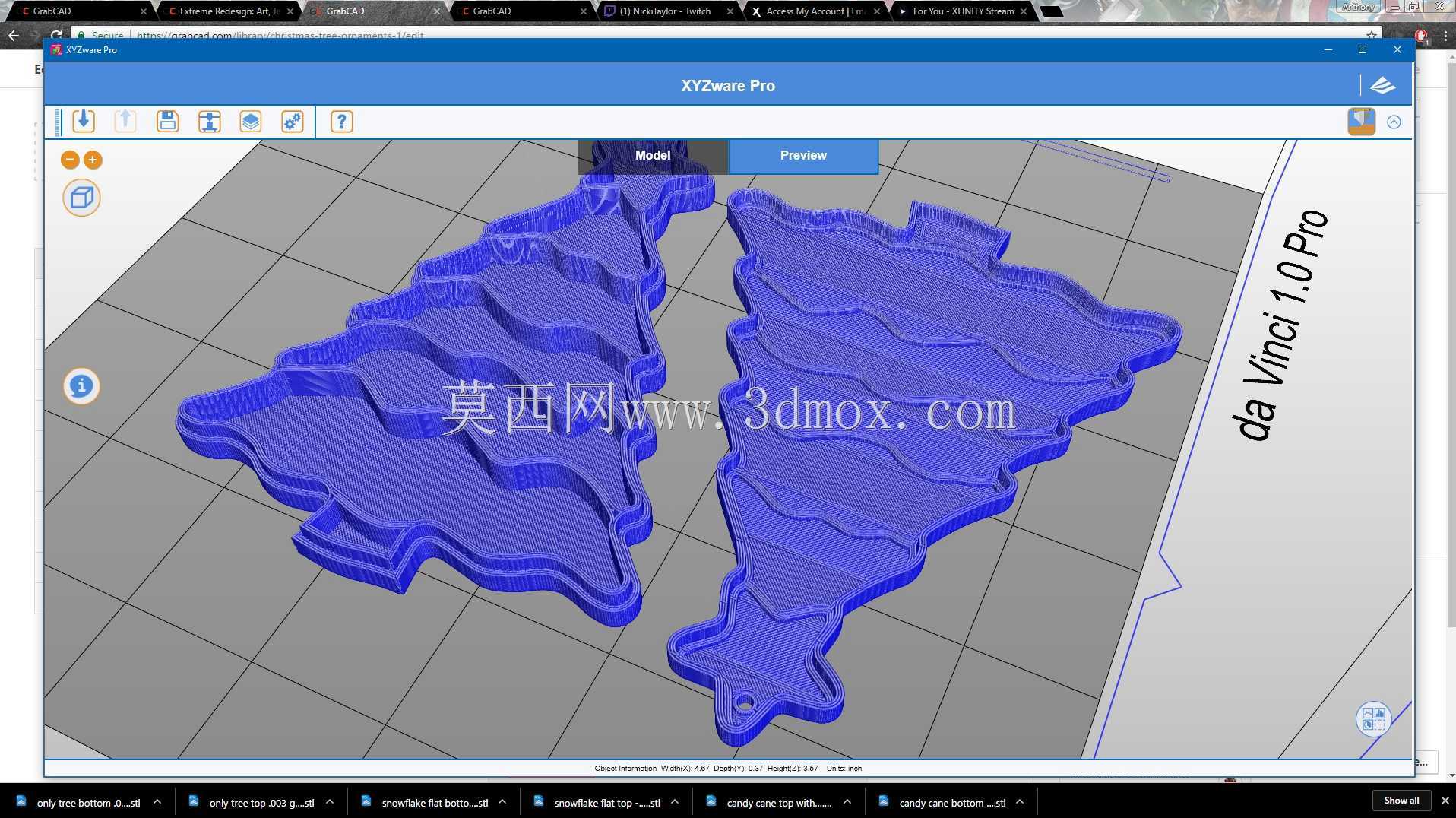Close the Chrome downloads bar
Screen dimensions: 1456x818
[1445, 801]
